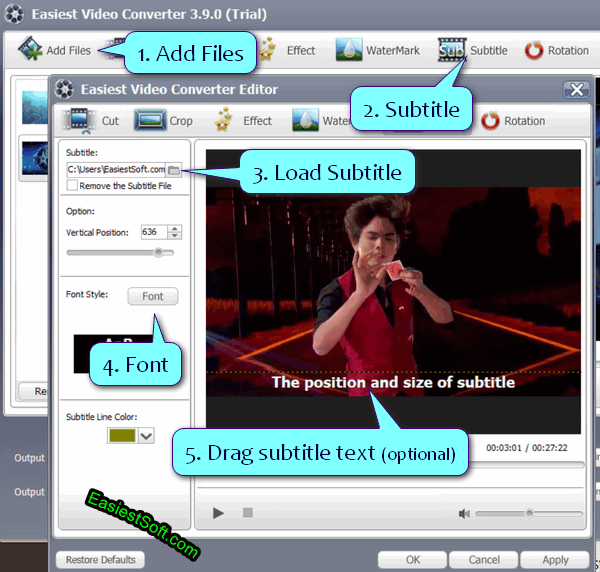Adjust the volume slider handle

(x=530, y=513)
